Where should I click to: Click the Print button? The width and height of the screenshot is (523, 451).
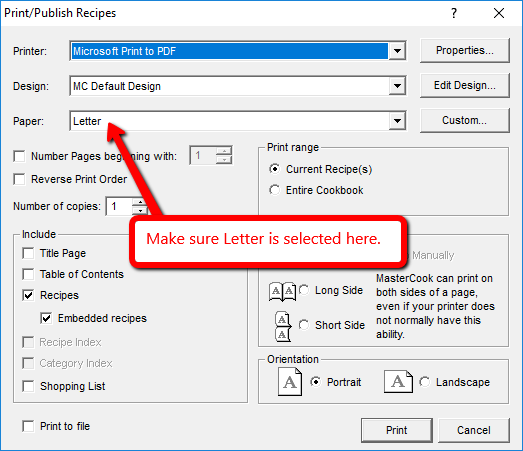pyautogui.click(x=397, y=430)
